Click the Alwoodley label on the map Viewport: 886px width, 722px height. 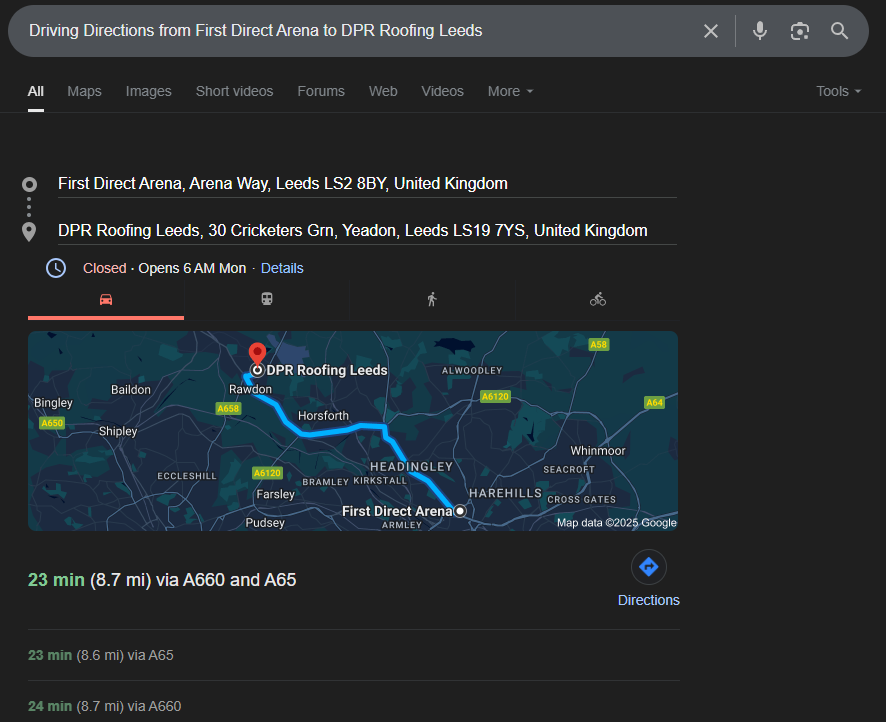[472, 371]
